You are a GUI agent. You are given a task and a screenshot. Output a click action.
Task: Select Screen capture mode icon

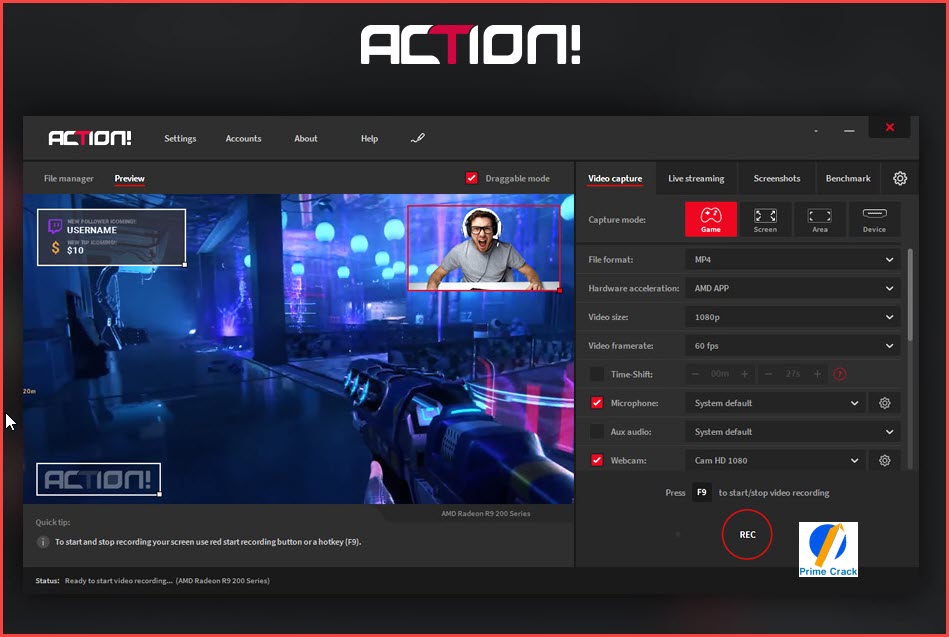(765, 219)
